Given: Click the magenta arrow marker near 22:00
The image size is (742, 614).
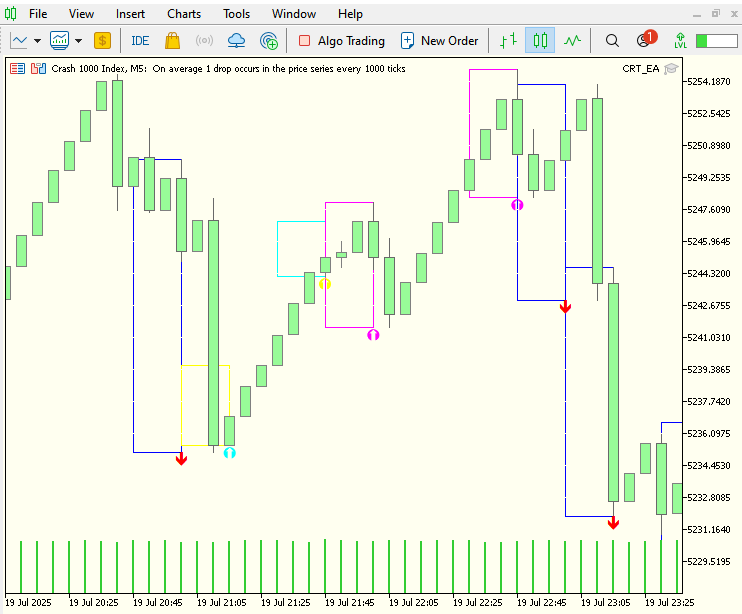Looking at the screenshot, I should [373, 335].
